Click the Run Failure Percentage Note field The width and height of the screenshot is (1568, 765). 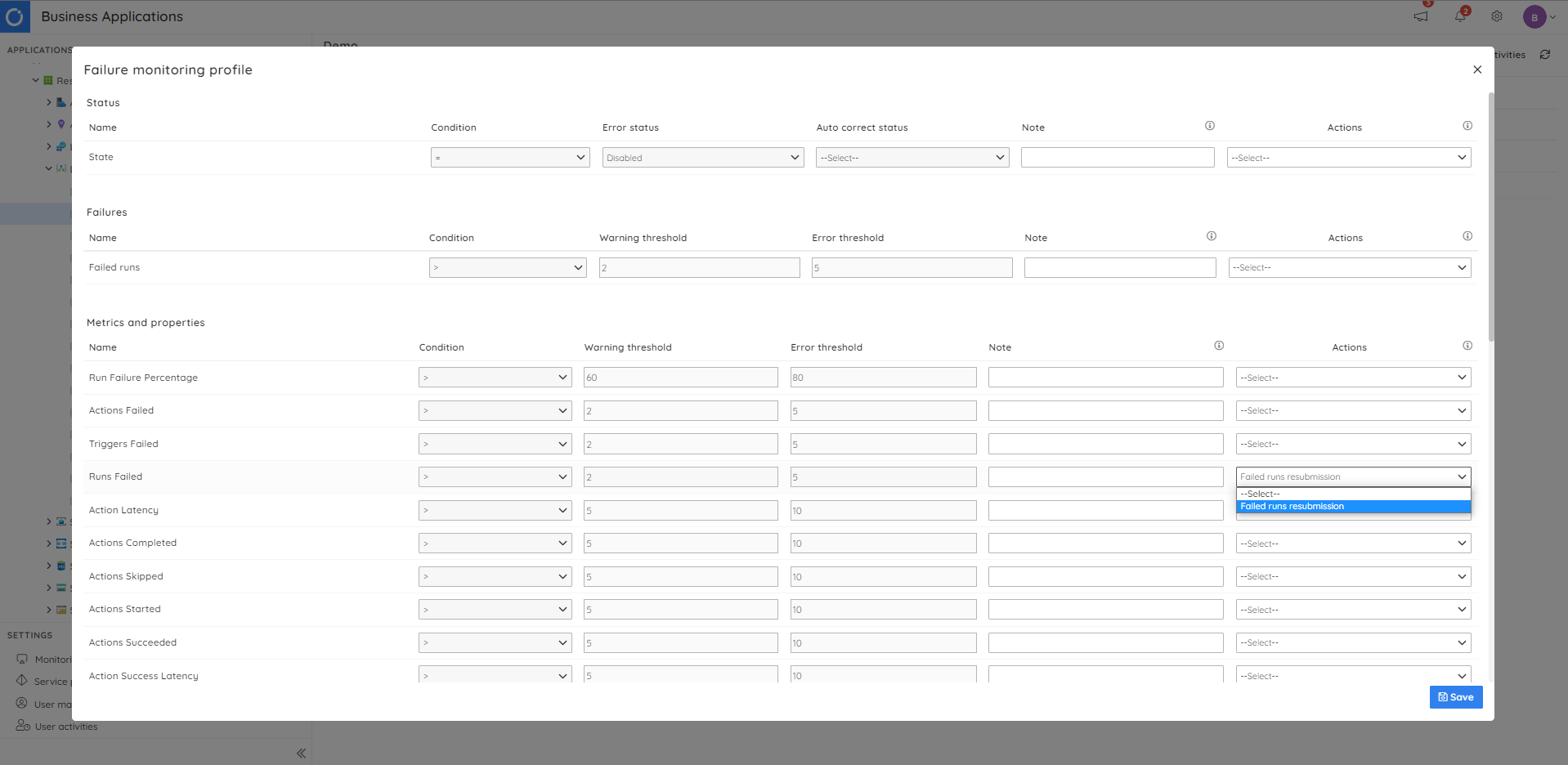(1105, 378)
